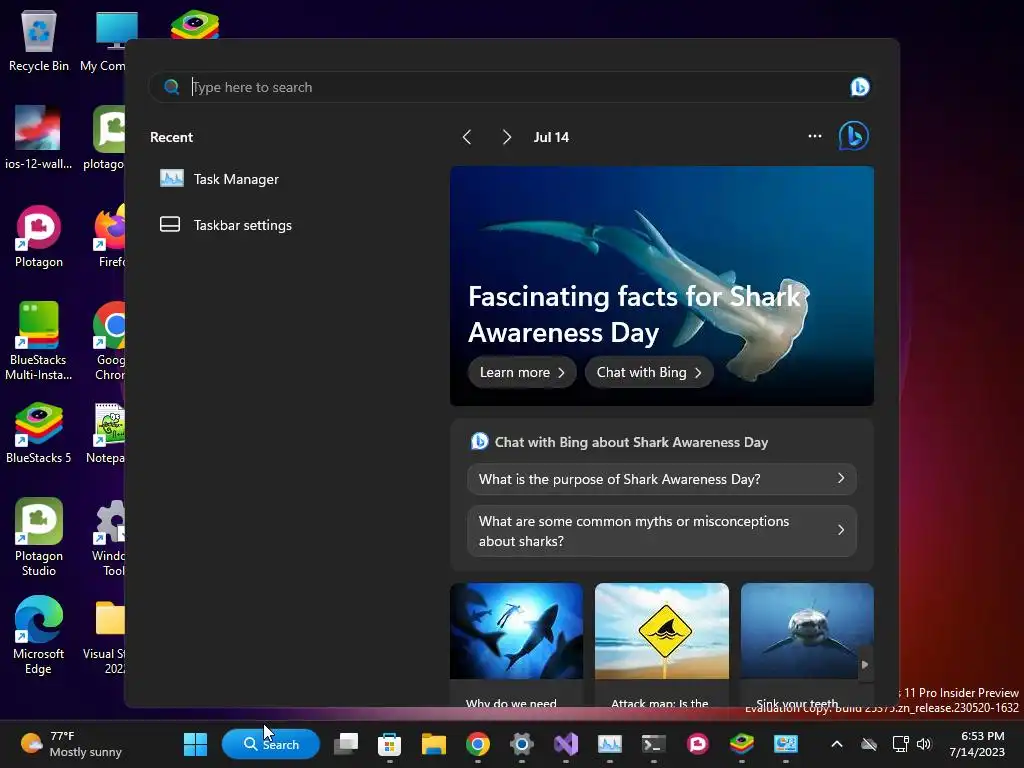Click Chat with Bing button on banner

pyautogui.click(x=648, y=372)
